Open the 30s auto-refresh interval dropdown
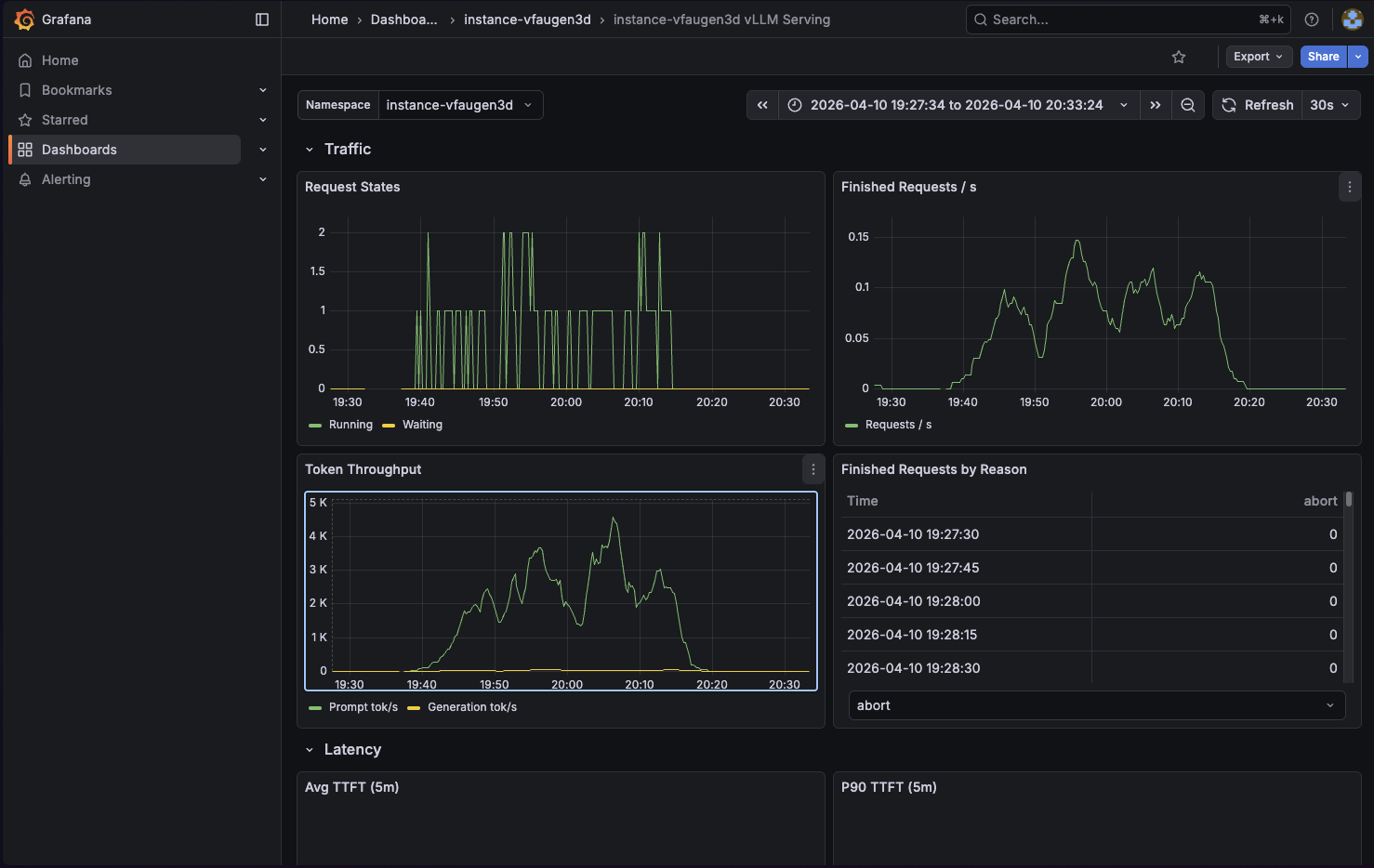Viewport: 1374px width, 868px height. tap(1329, 105)
